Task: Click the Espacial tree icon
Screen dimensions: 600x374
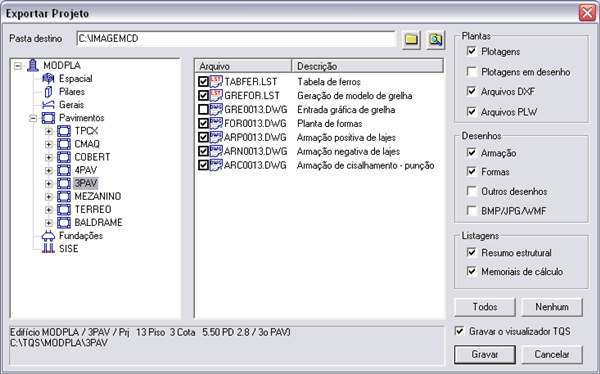Action: click(x=48, y=78)
